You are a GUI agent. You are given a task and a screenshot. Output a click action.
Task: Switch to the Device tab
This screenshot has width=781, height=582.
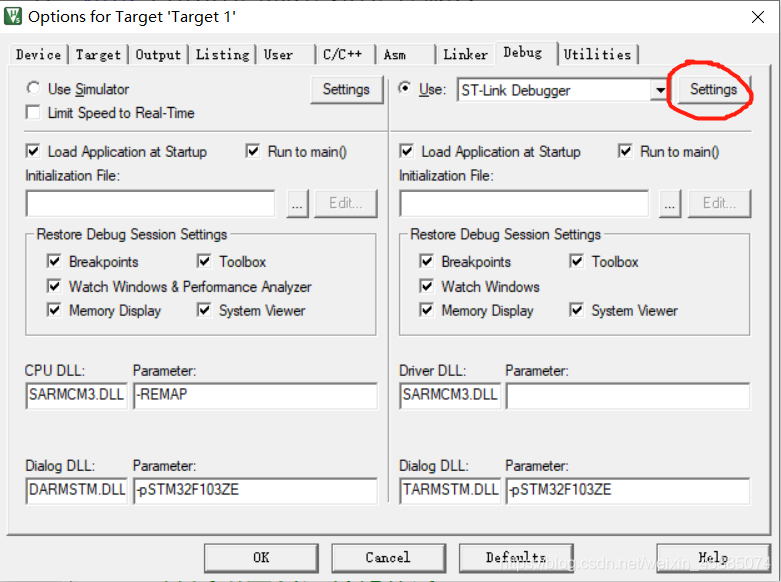point(38,54)
